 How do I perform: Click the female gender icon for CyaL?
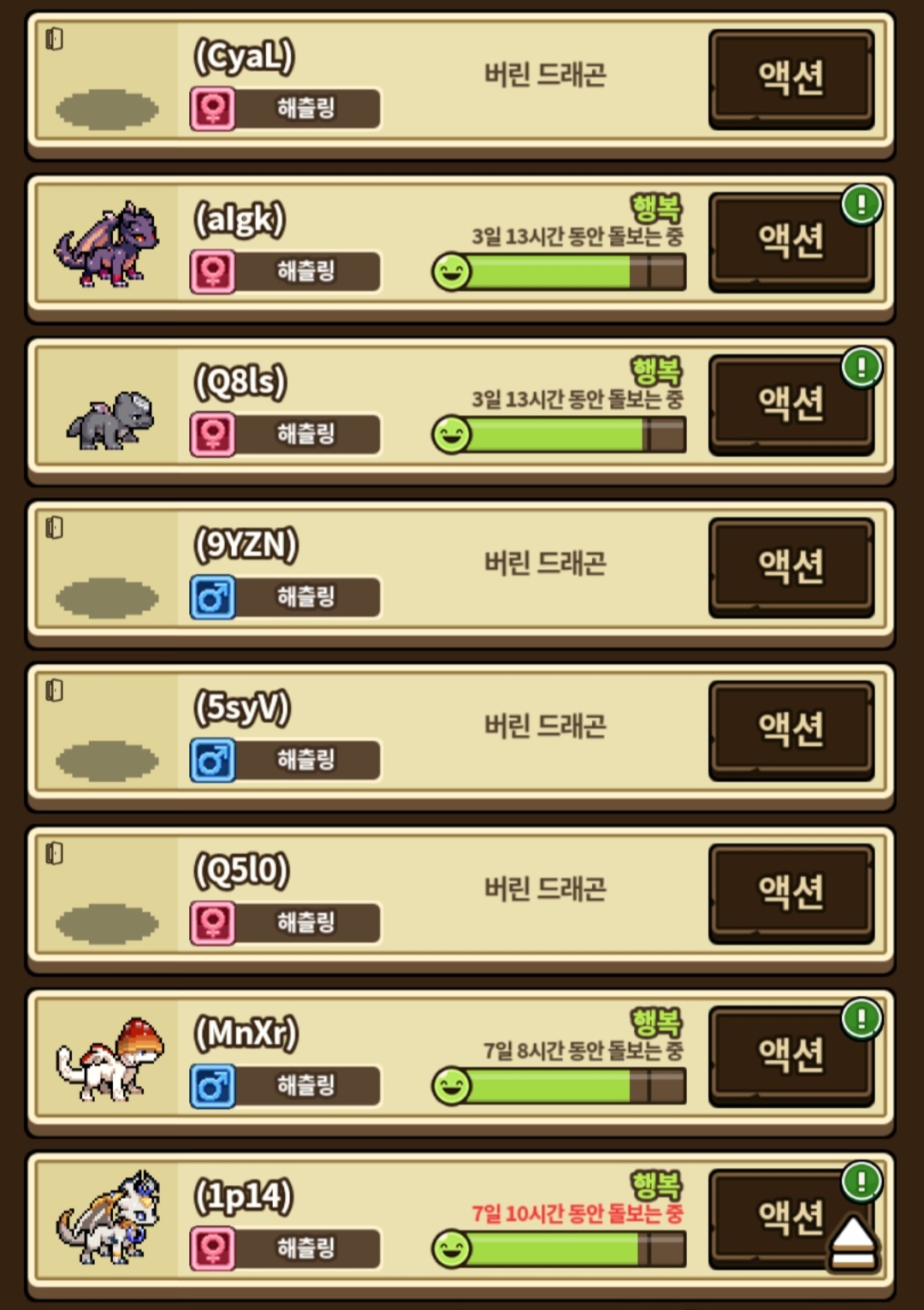[212, 109]
